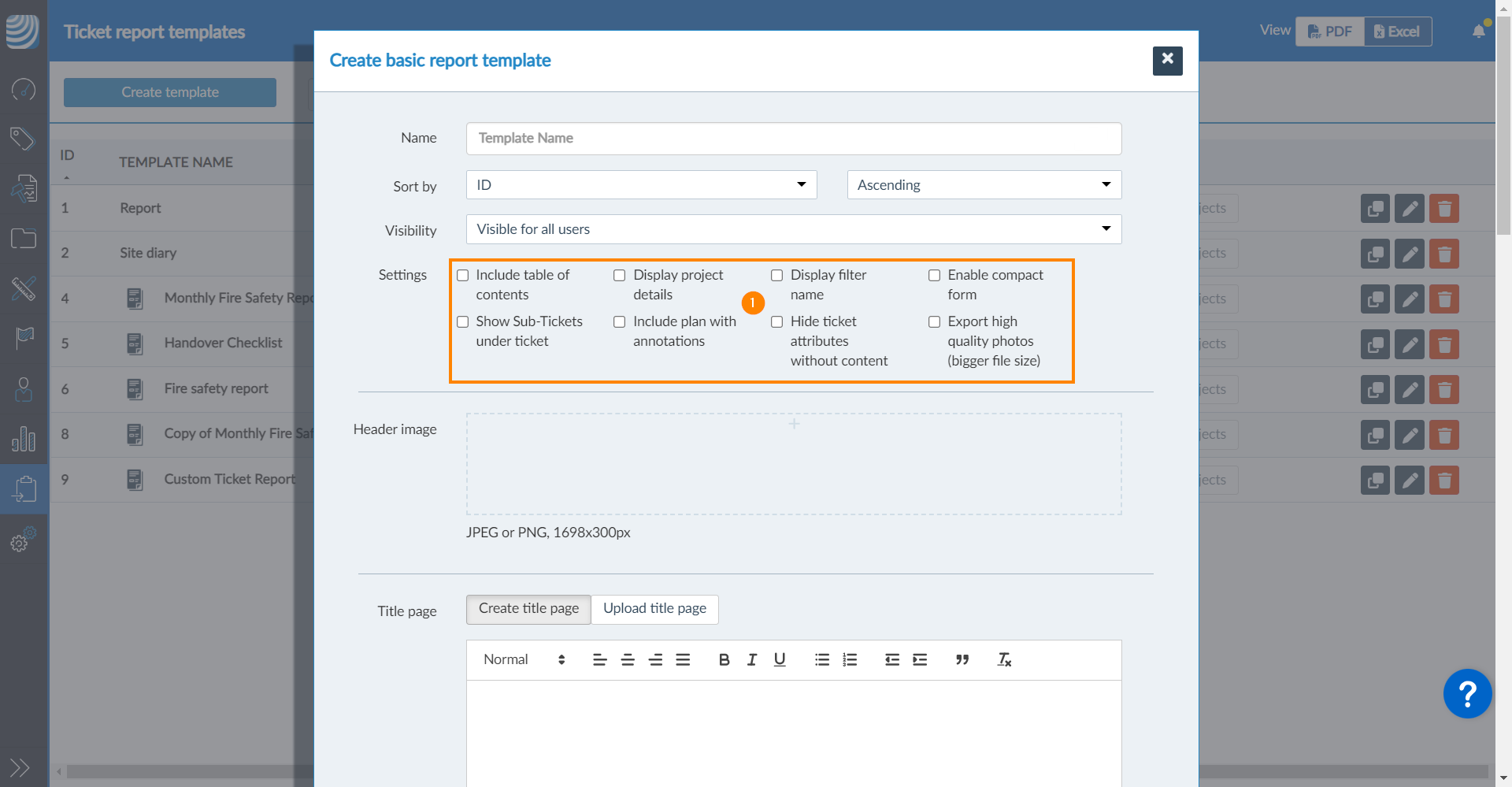The width and height of the screenshot is (1512, 787).
Task: Select the Tags icon in the sidebar
Action: tap(23, 139)
